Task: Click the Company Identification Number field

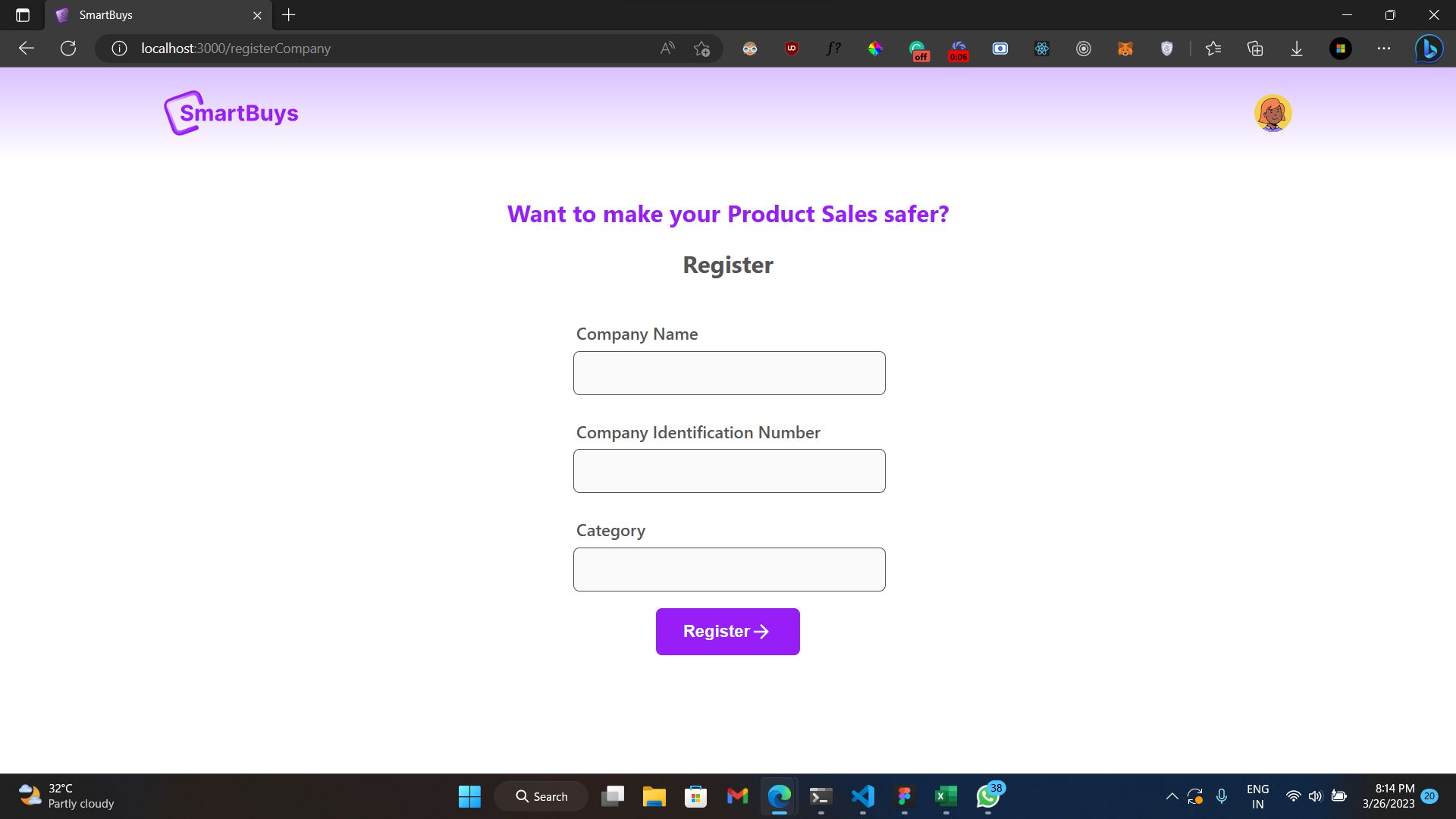Action: coord(729,470)
